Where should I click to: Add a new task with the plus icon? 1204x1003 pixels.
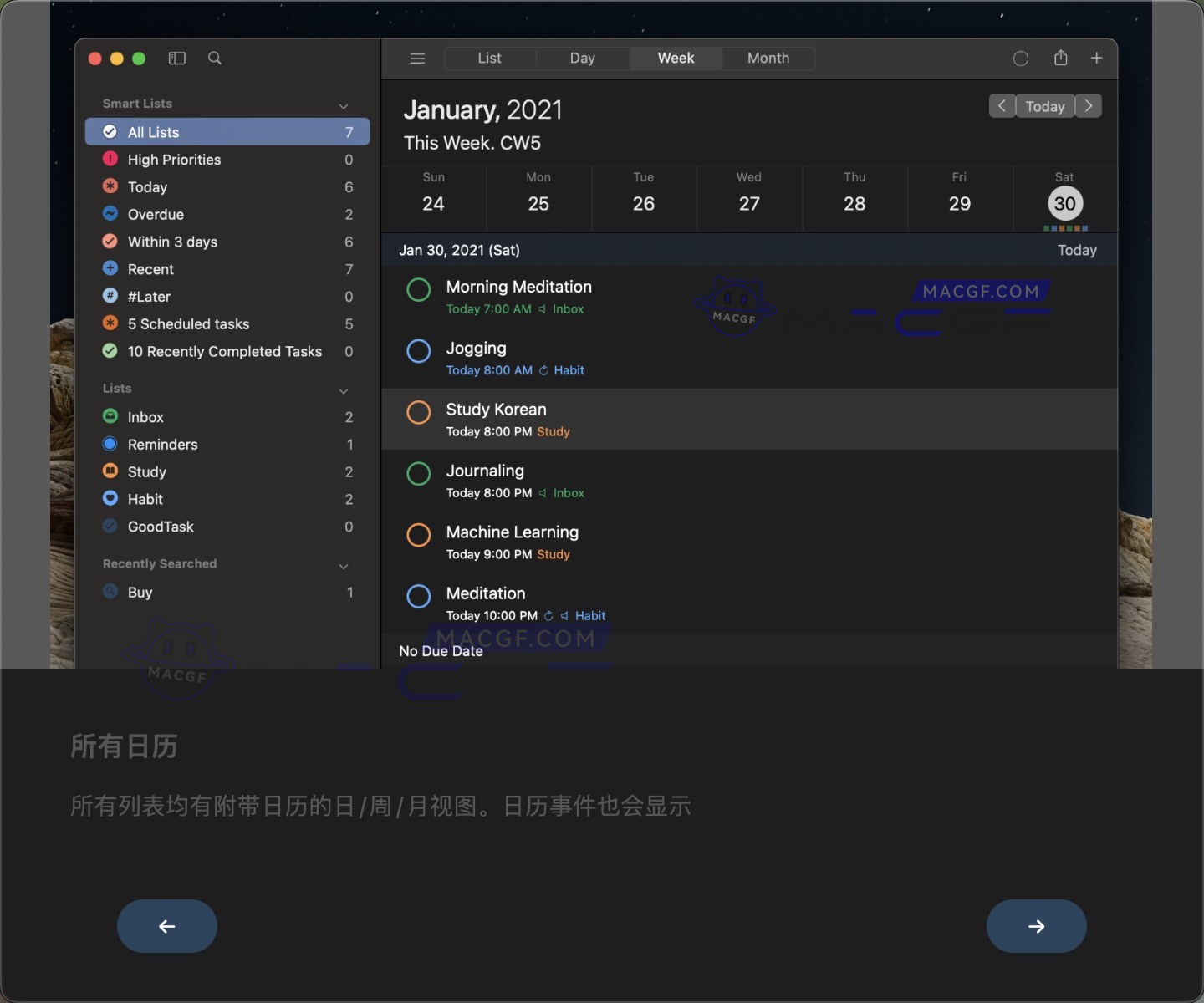coord(1097,59)
